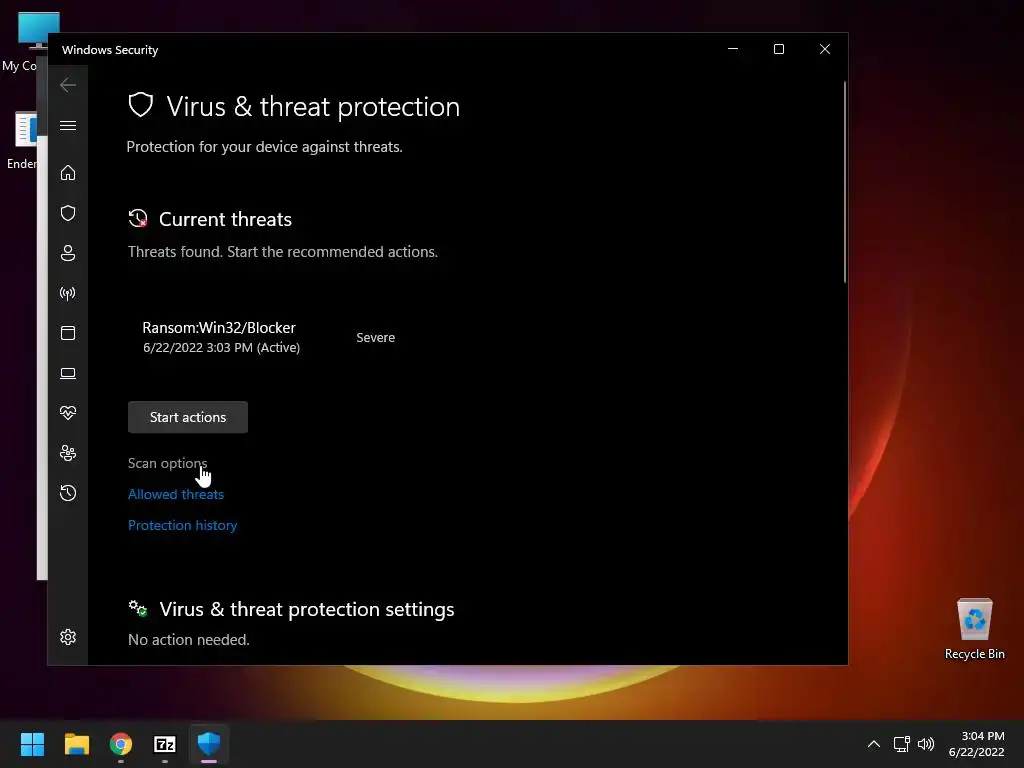
Task: Open Protection history link
Action: click(182, 525)
